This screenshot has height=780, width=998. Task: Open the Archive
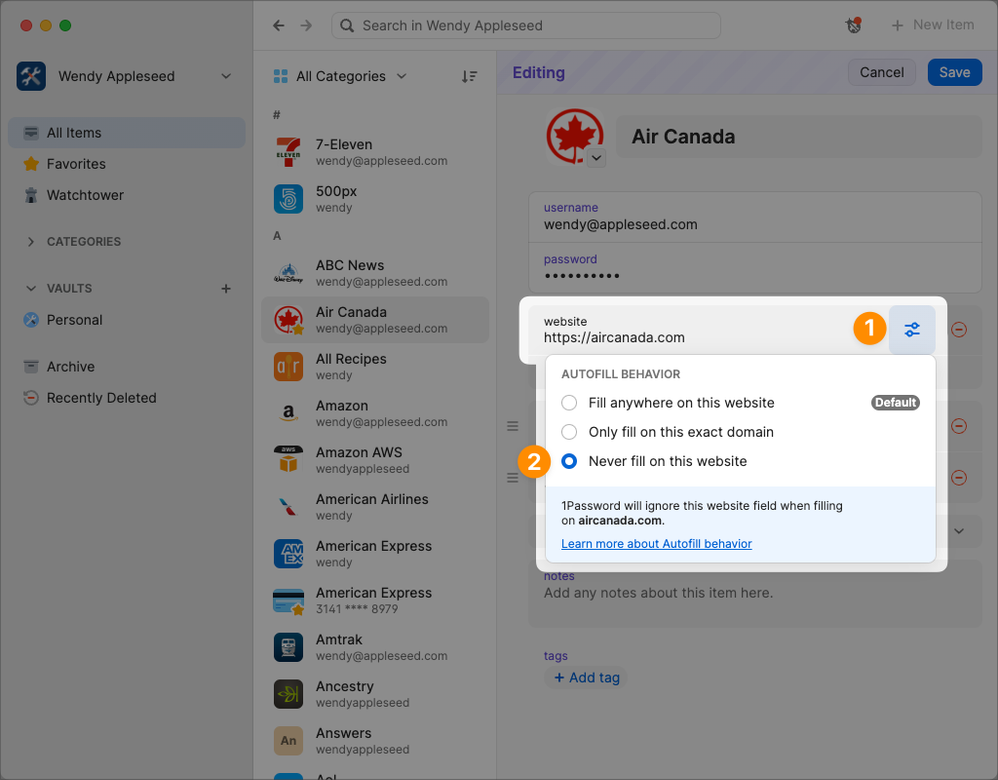[127, 367]
